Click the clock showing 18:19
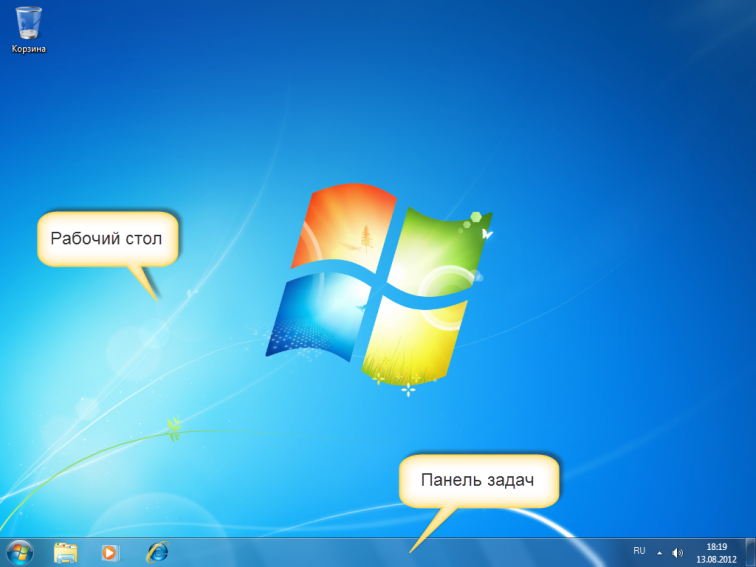Screen dimensions: 756x567 pos(716,547)
